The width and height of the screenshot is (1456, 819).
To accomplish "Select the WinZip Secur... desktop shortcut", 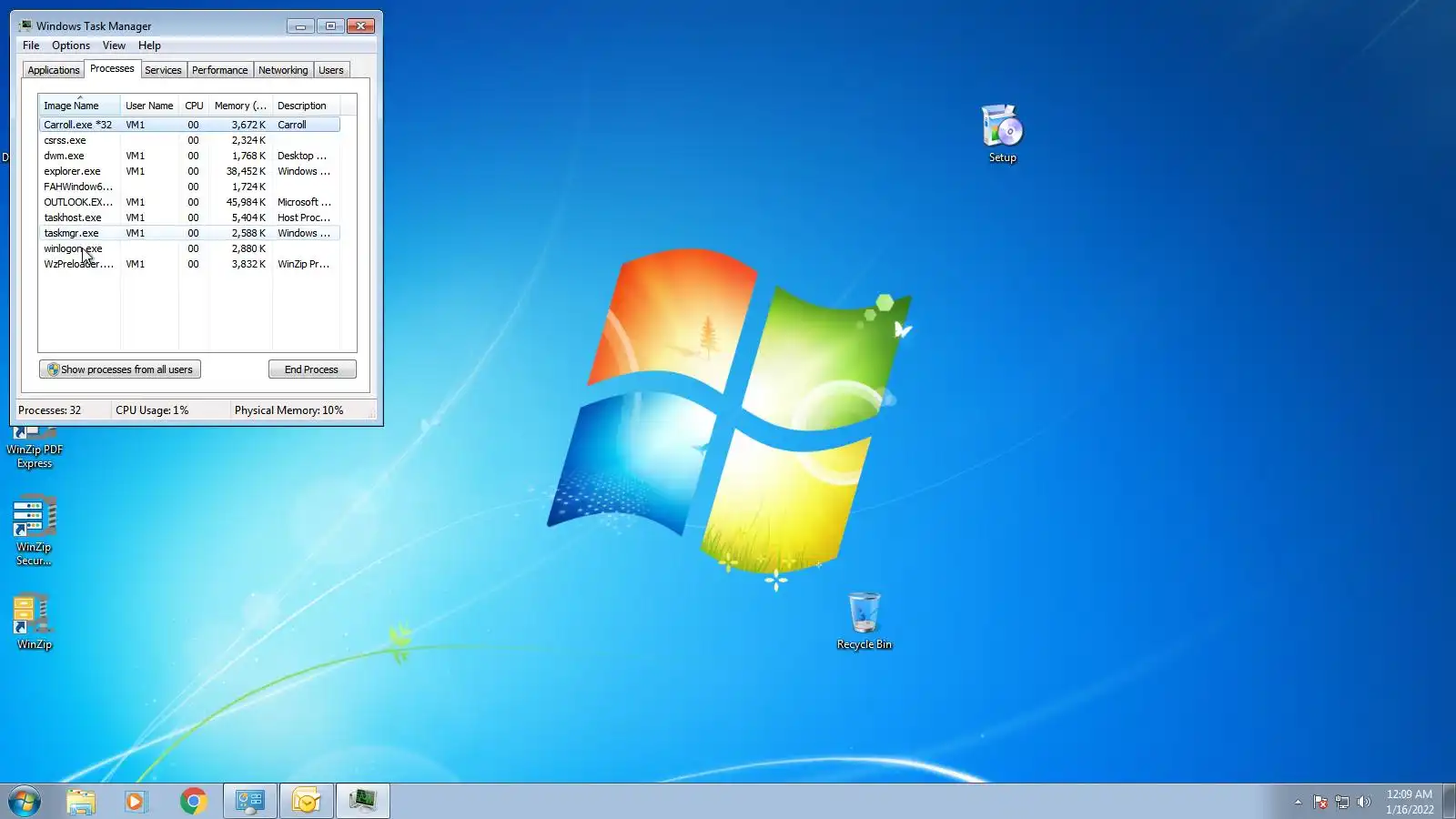I will tap(35, 531).
